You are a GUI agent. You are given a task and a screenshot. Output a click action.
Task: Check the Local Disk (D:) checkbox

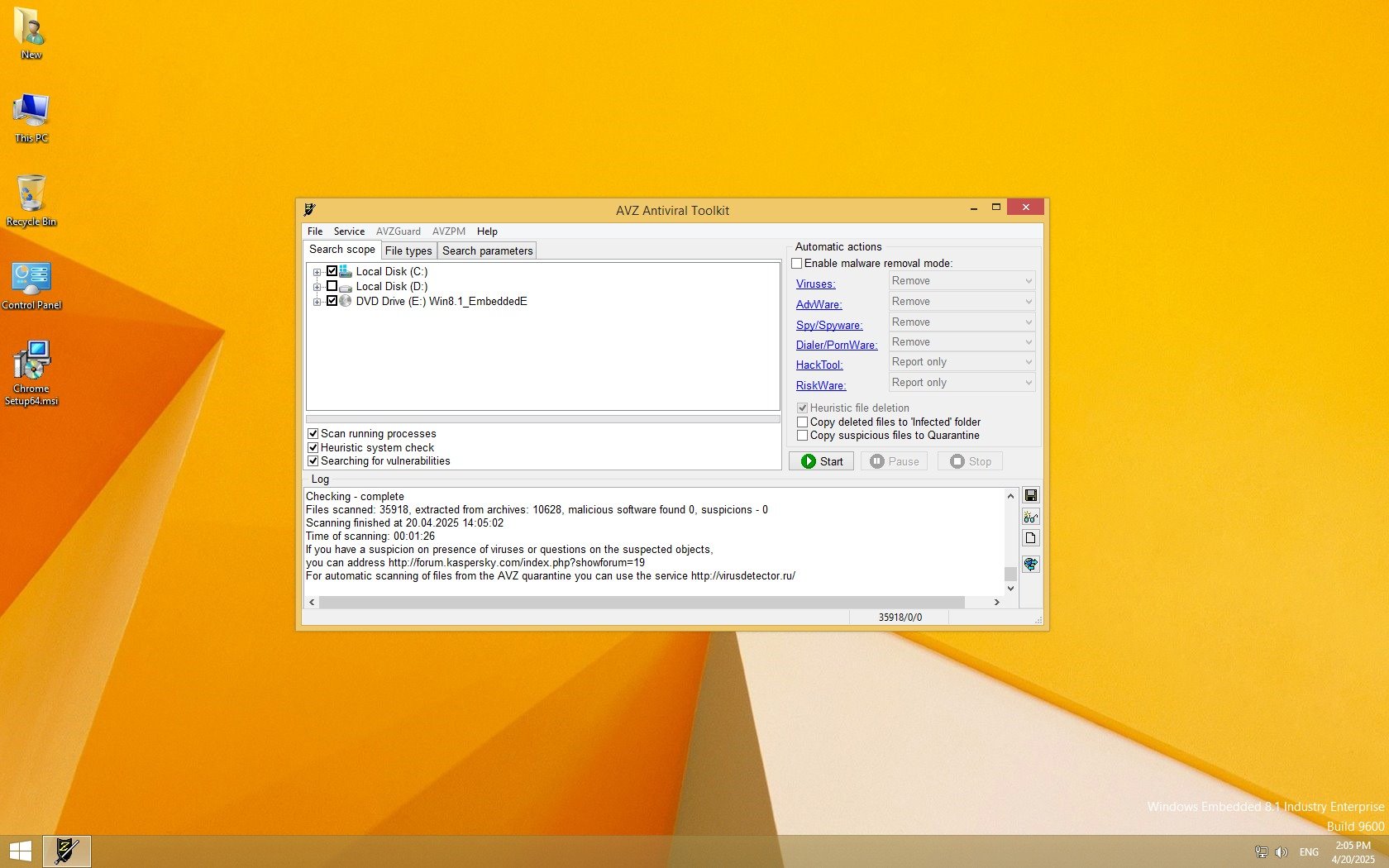[332, 286]
